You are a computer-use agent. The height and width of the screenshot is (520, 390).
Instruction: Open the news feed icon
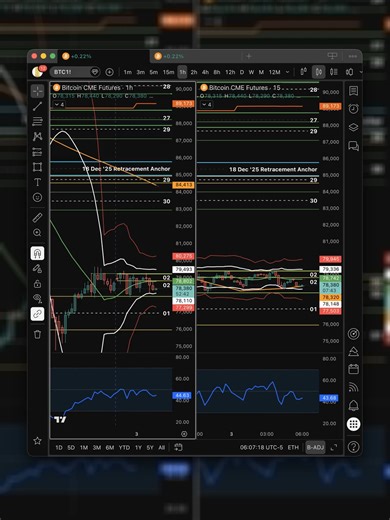click(353, 387)
